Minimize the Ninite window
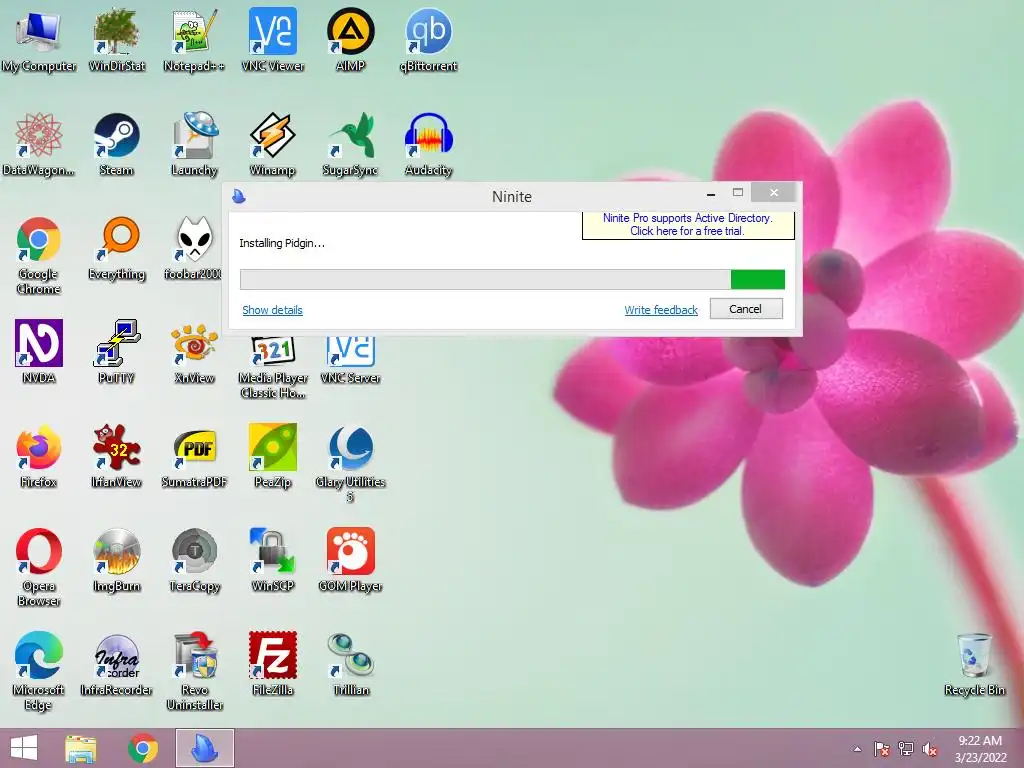 pos(711,194)
